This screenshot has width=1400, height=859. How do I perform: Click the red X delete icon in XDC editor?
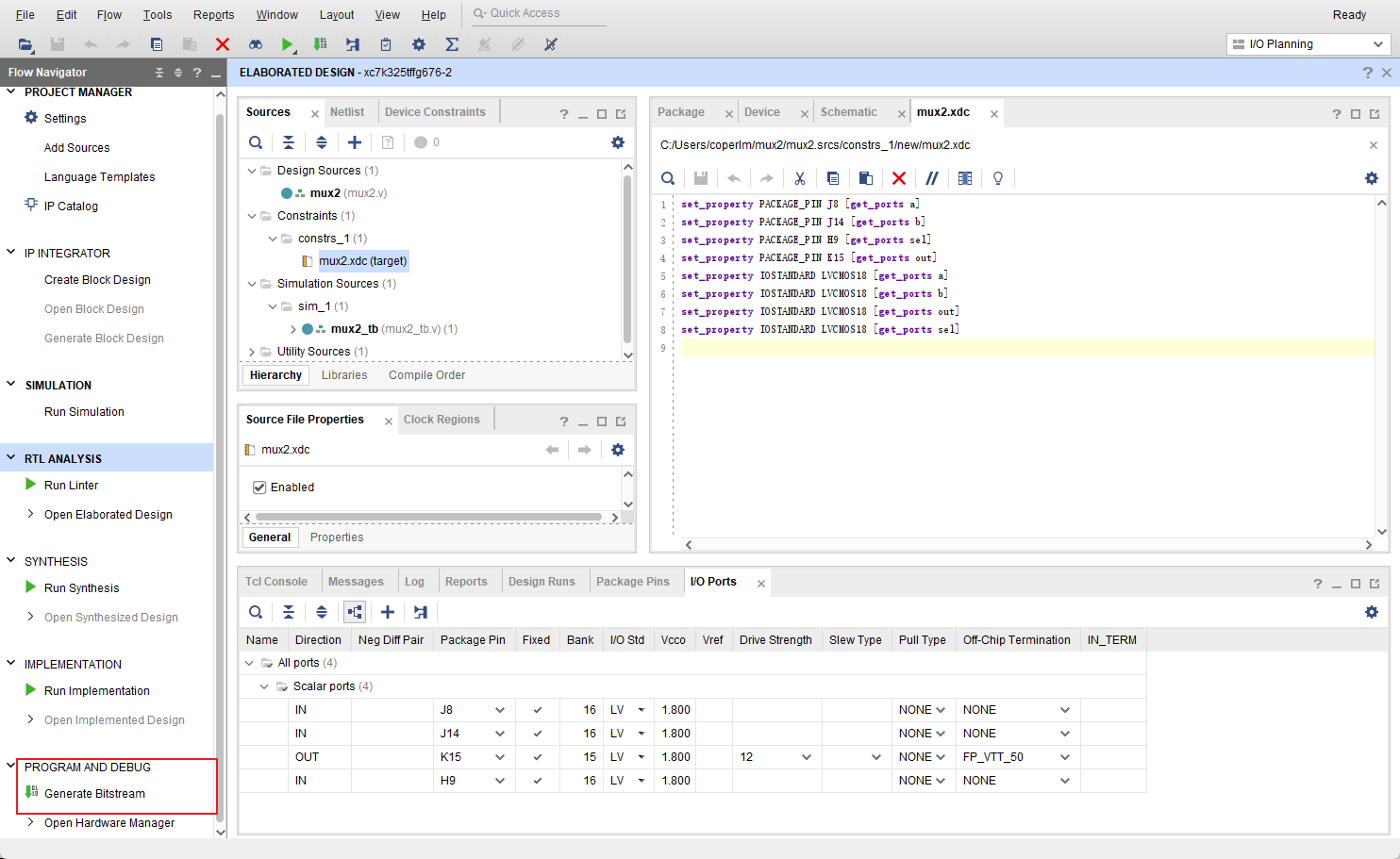898,178
